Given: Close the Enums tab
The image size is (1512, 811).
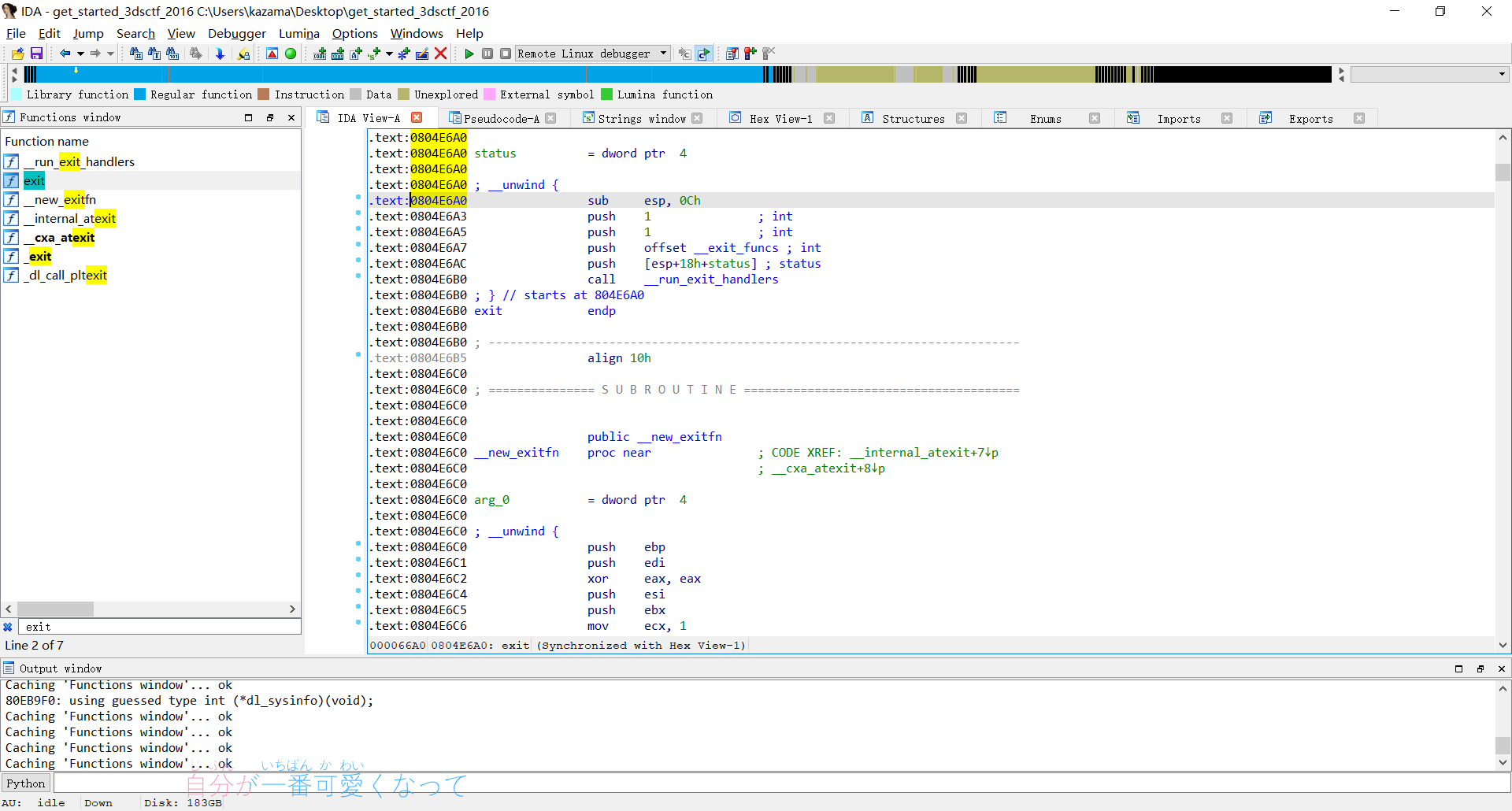Looking at the screenshot, I should click(x=1095, y=118).
